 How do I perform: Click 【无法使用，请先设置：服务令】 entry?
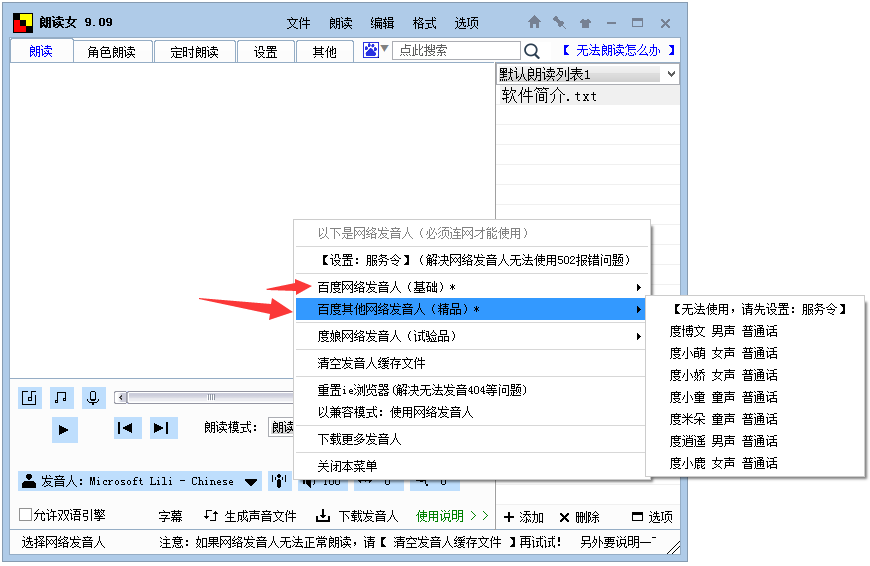pyautogui.click(x=756, y=309)
